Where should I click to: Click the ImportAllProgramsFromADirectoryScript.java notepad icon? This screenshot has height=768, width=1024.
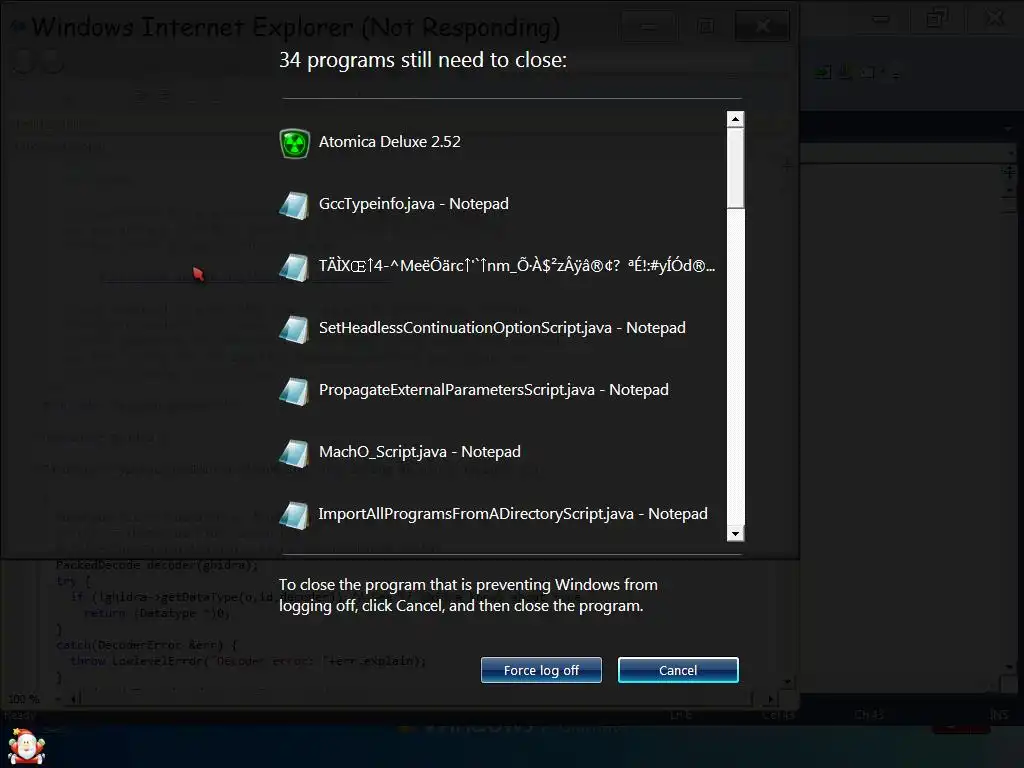(x=294, y=515)
